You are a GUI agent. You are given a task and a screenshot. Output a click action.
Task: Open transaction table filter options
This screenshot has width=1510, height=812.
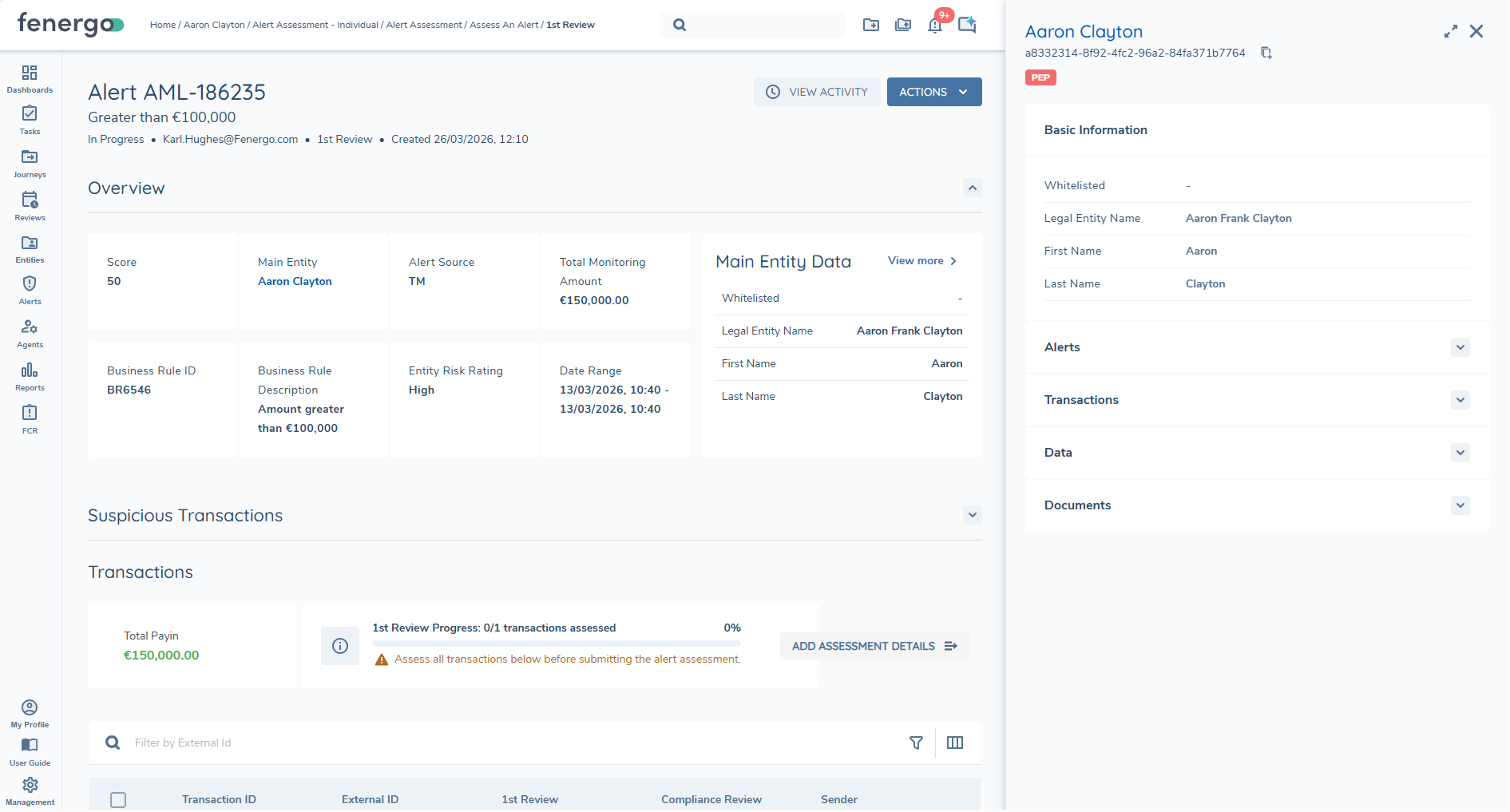(916, 743)
